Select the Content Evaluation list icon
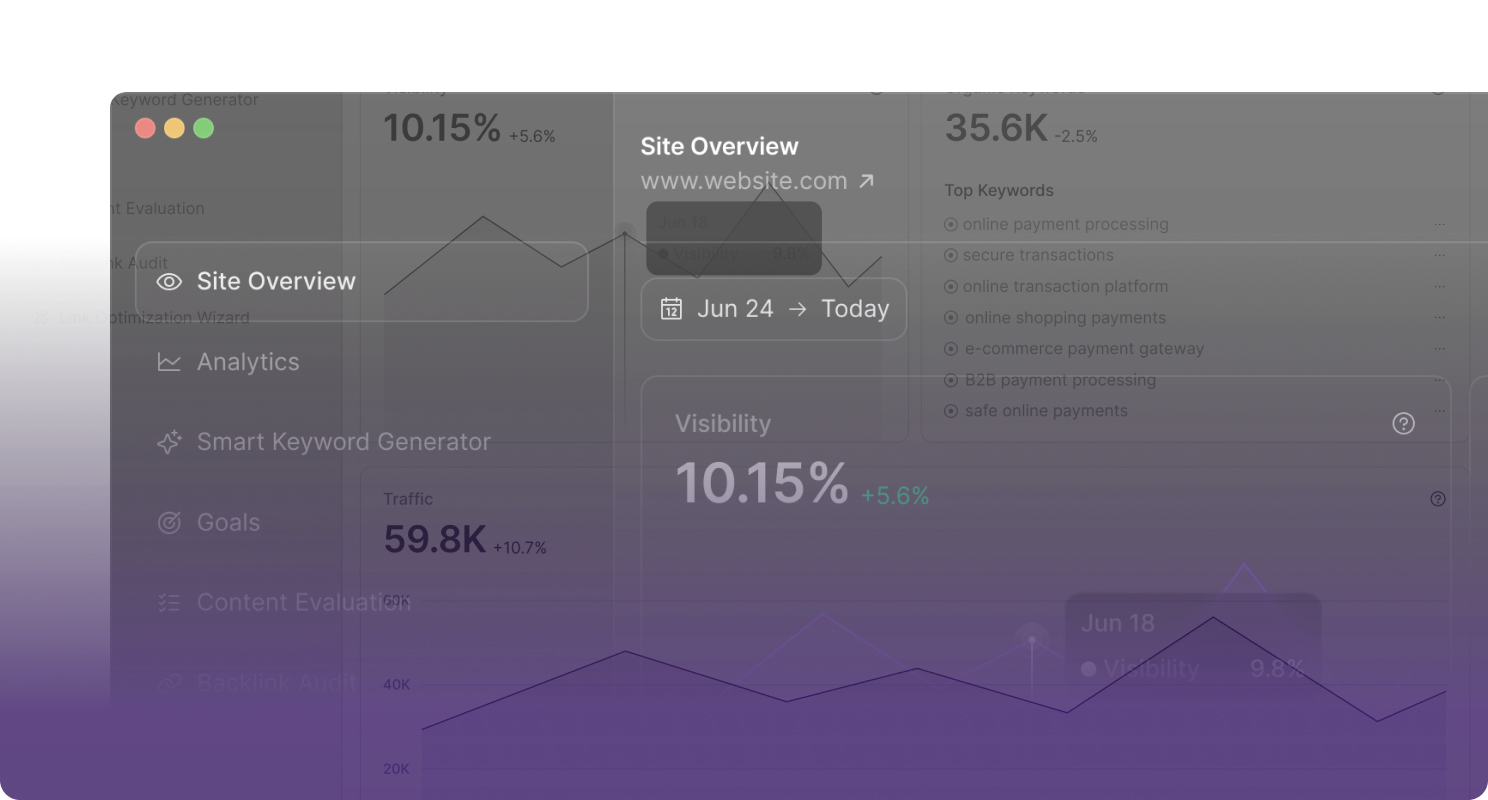 click(169, 601)
